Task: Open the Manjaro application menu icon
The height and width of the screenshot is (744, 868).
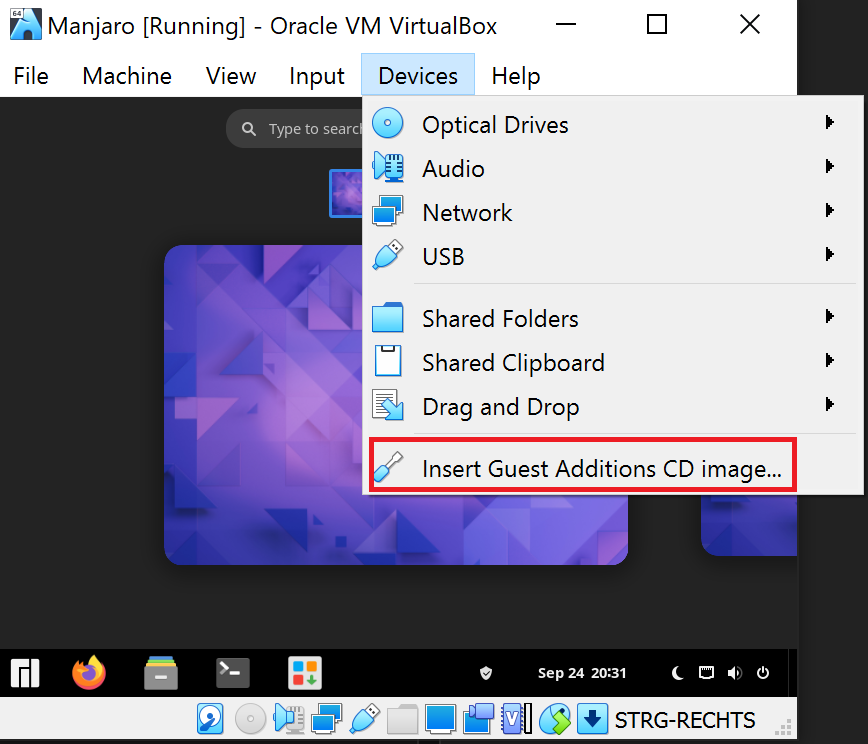Action: [x=25, y=673]
